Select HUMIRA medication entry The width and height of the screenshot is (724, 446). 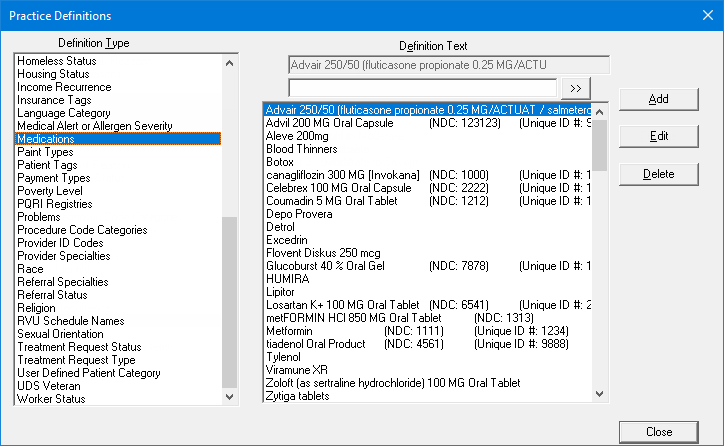pos(428,279)
